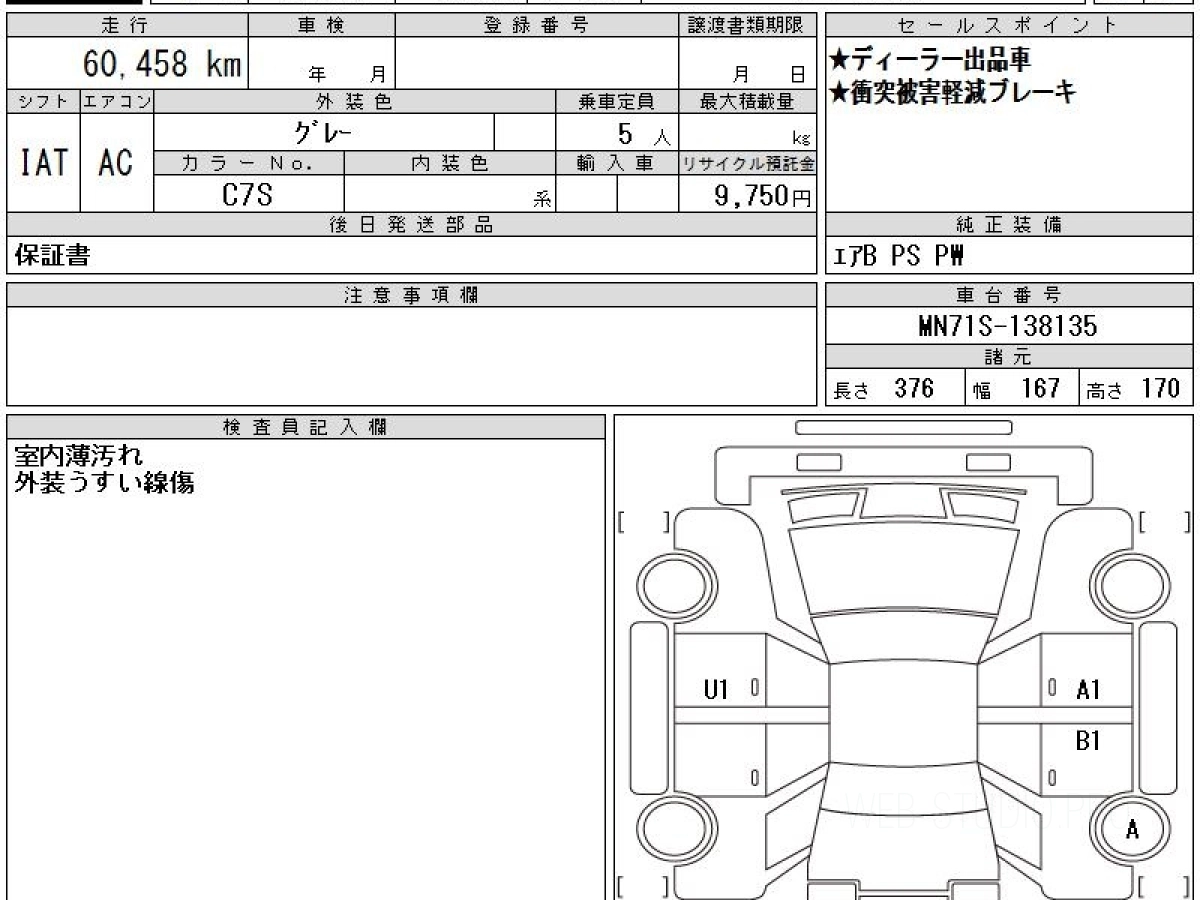
Task: Select the inspector note 室内薄汚れ
Action: pos(78,456)
